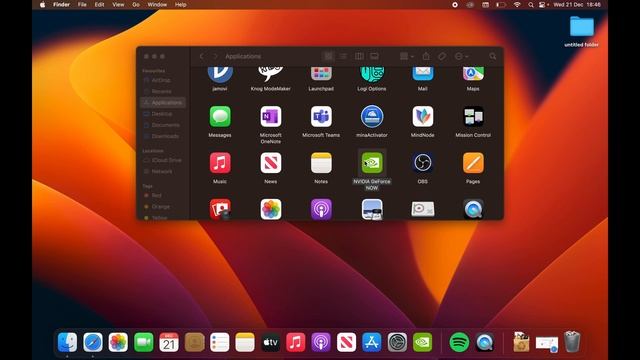Image resolution: width=640 pixels, height=360 pixels.
Task: Open the Finder group-by dropdown
Action: [x=407, y=56]
